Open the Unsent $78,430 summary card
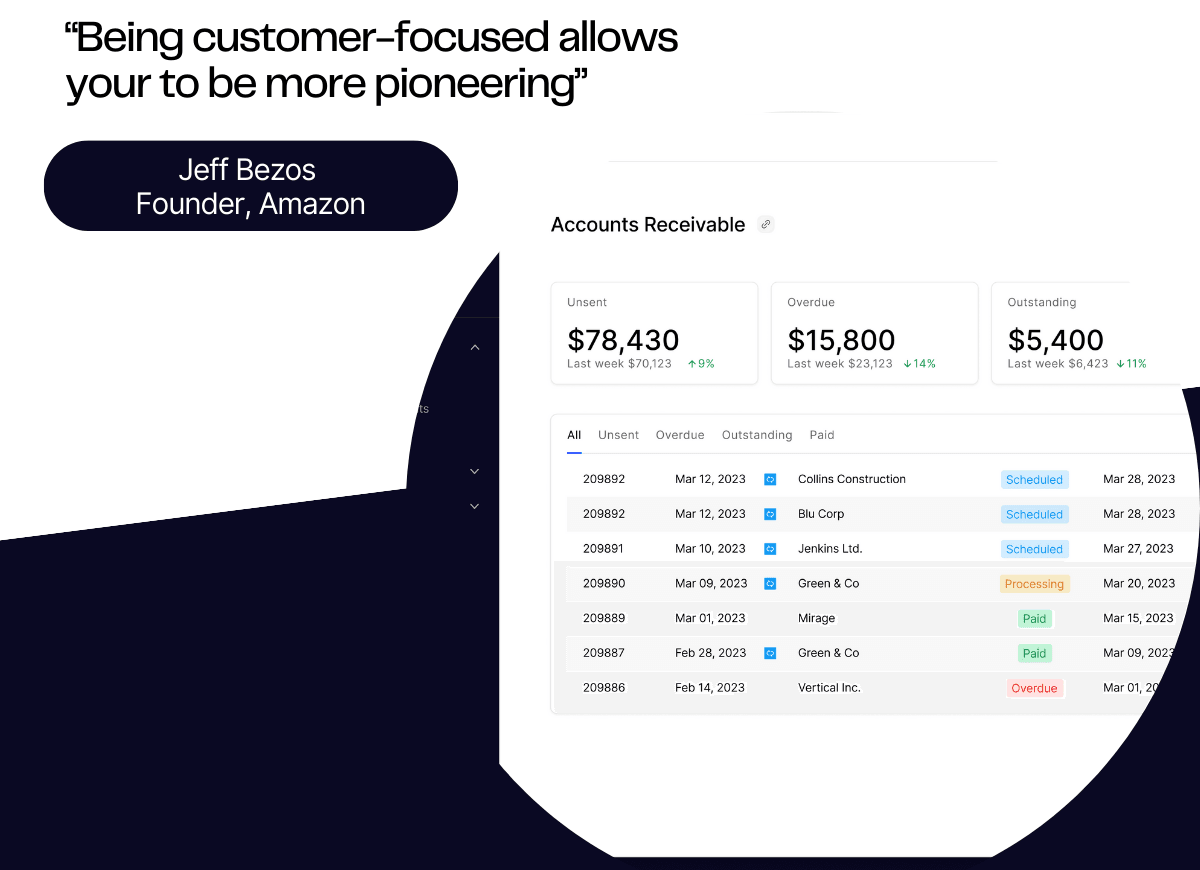The width and height of the screenshot is (1200, 870). 654,334
